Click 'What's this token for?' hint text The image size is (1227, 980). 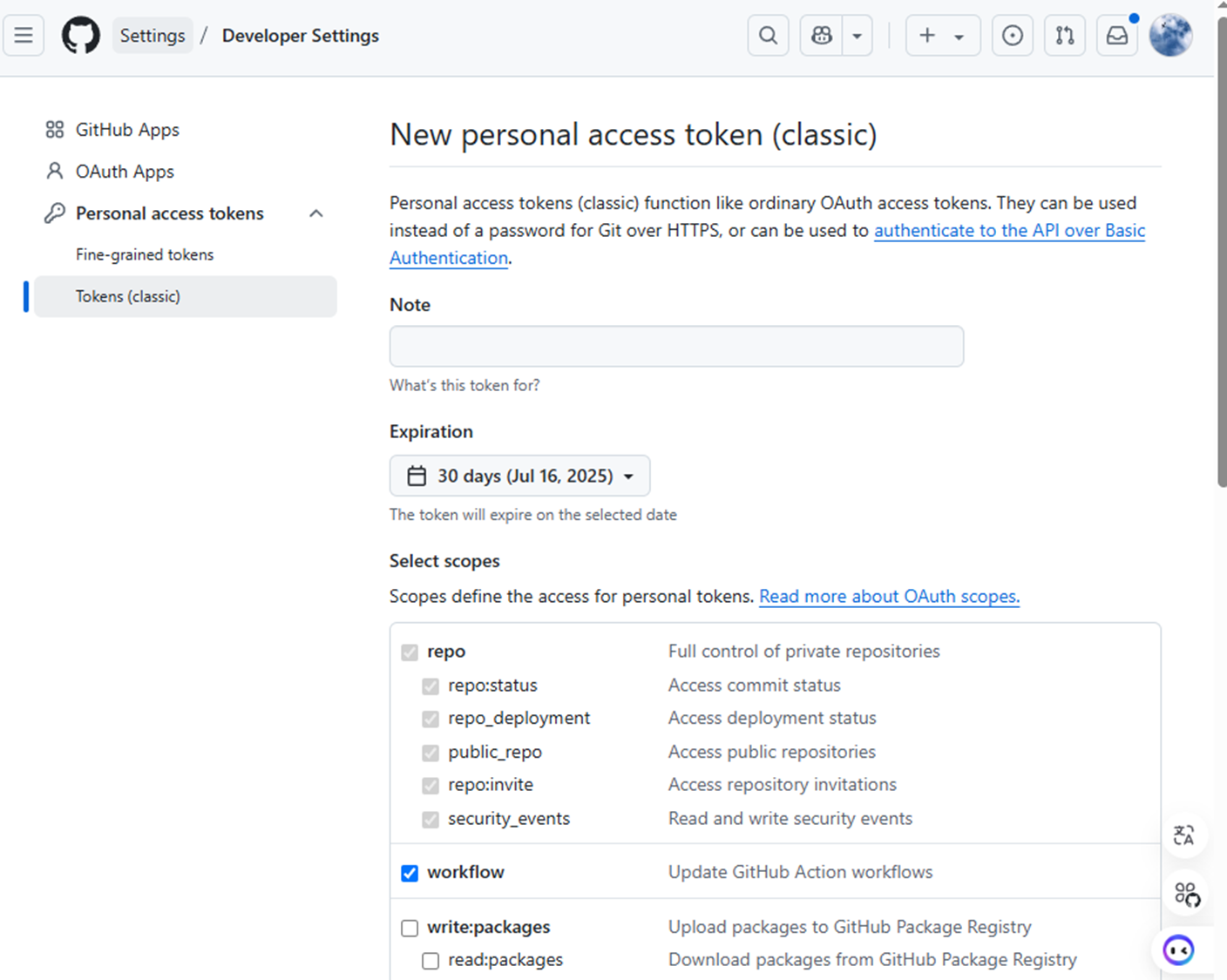coord(464,385)
